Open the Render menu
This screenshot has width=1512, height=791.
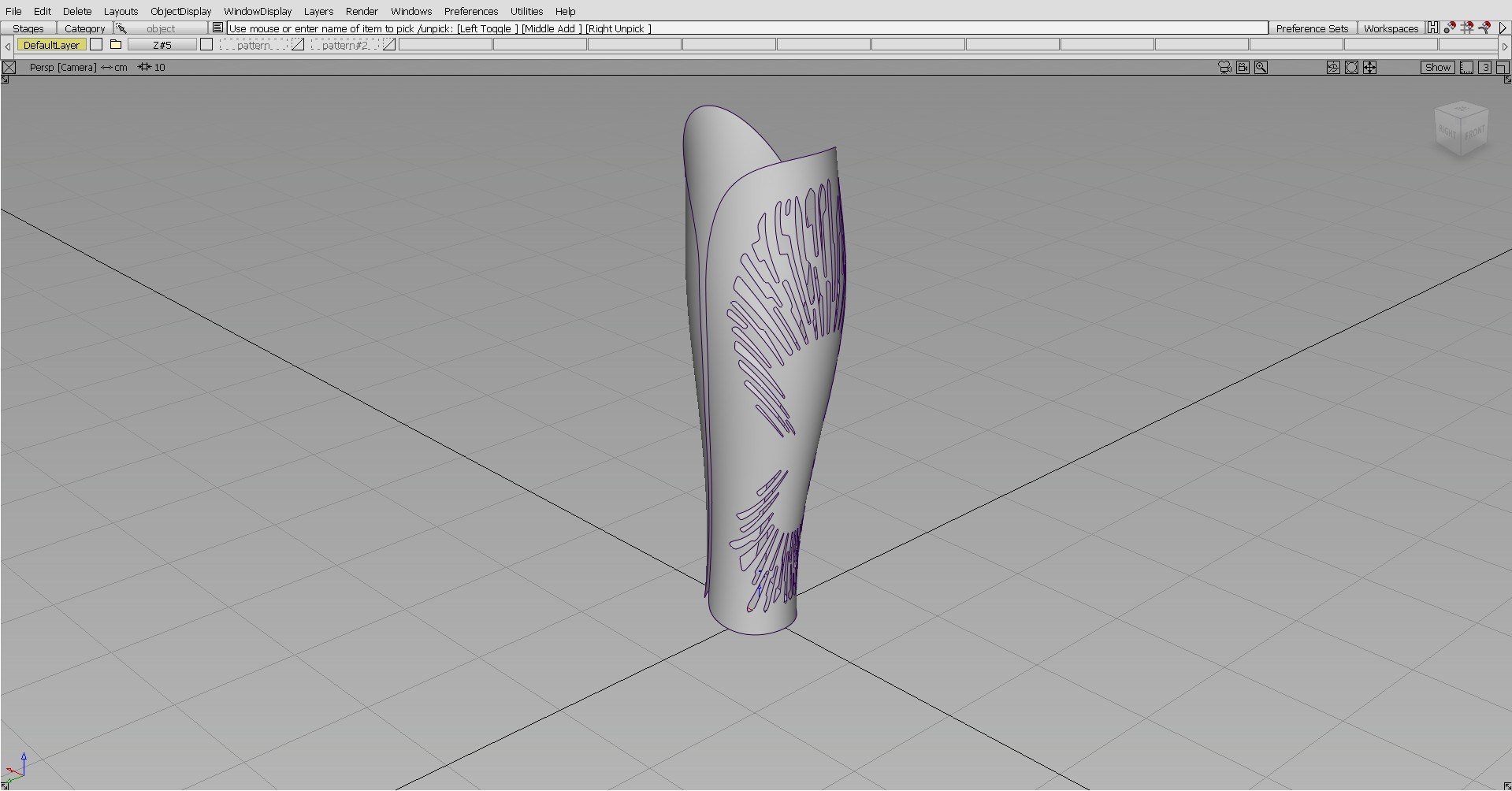click(x=362, y=11)
